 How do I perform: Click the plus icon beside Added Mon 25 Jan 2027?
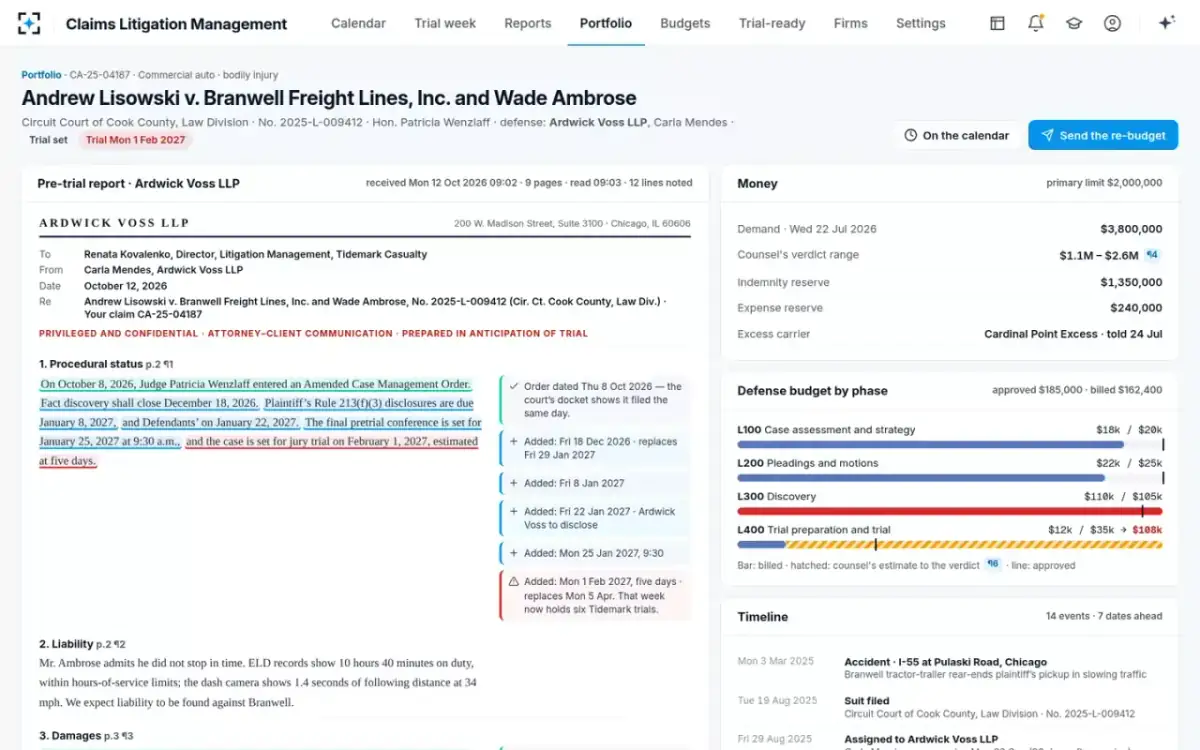click(514, 553)
